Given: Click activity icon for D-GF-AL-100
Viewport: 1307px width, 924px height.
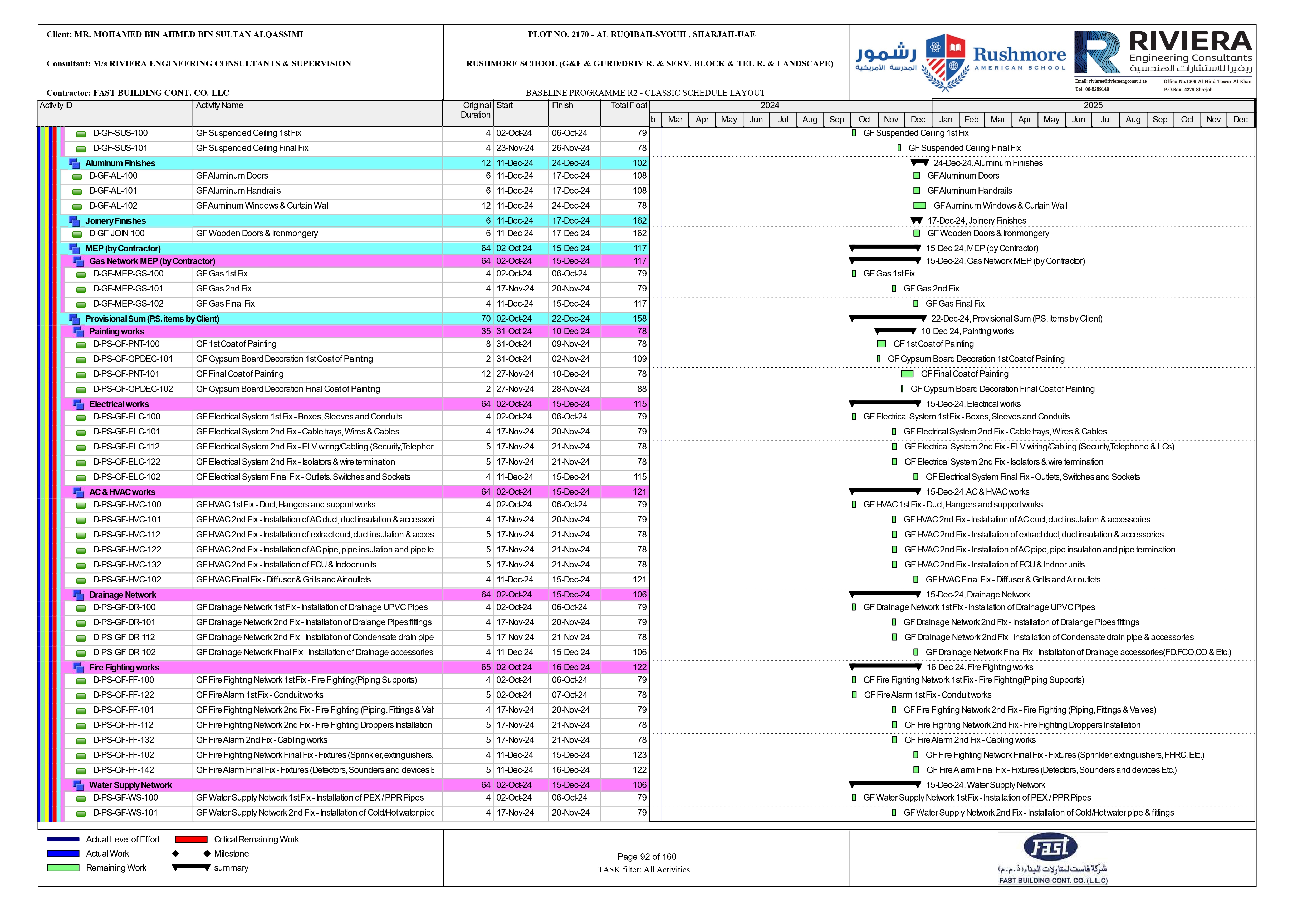Looking at the screenshot, I should coord(77,177).
